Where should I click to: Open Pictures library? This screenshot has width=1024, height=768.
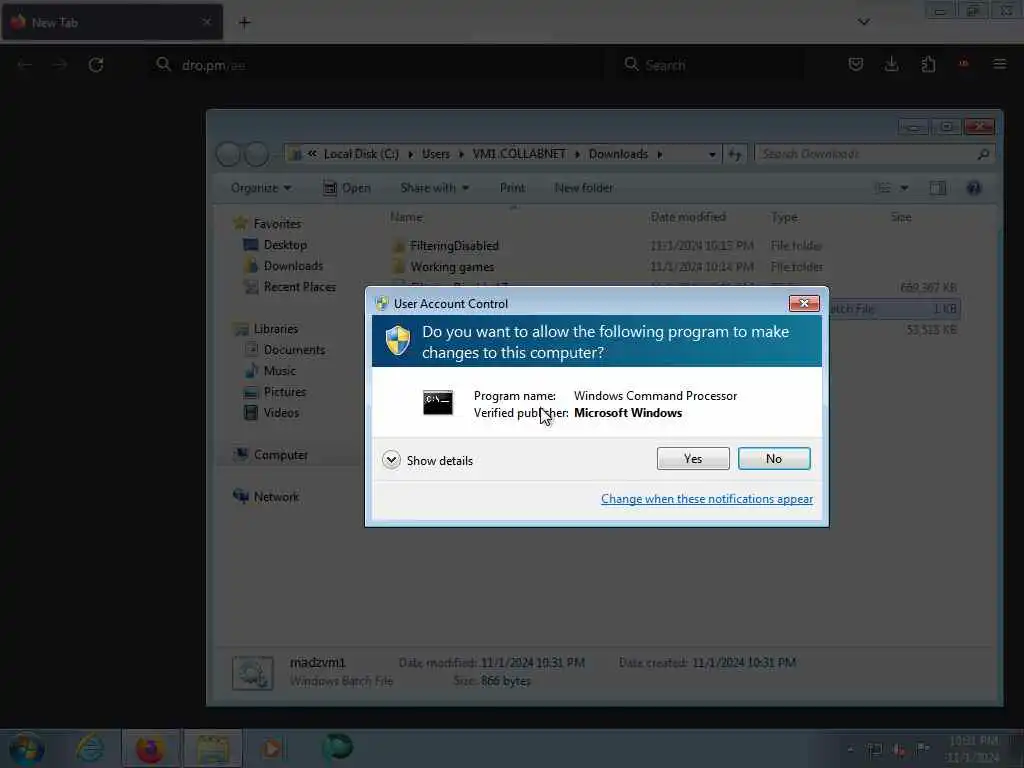click(x=284, y=392)
